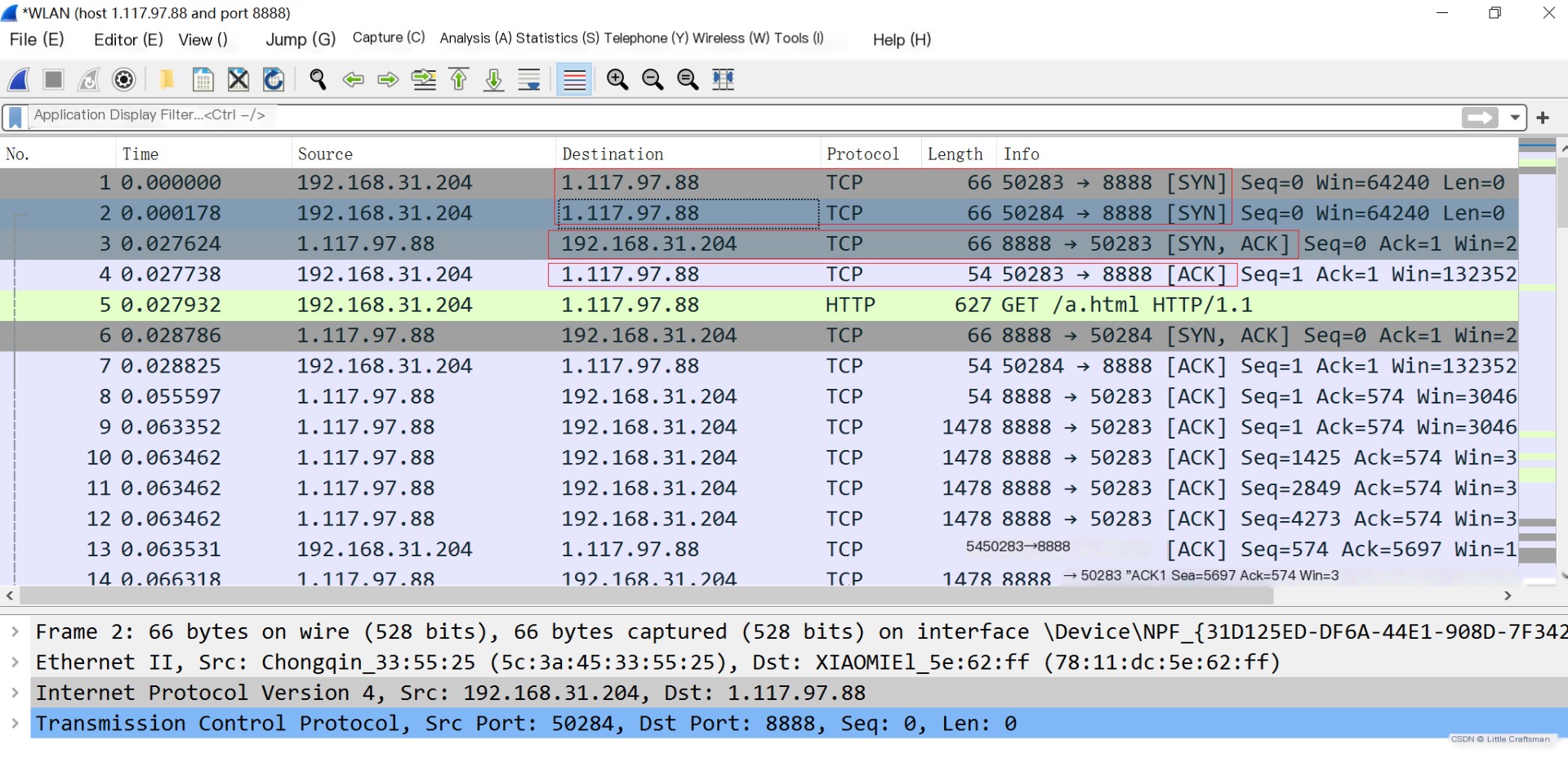Open the Analysis menu
1568x758 pixels.
475,38
